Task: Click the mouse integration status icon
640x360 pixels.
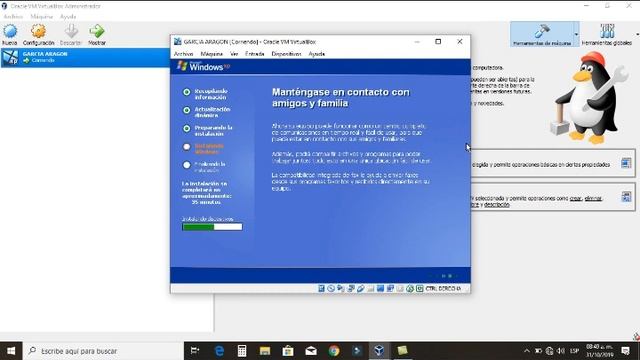Action: pos(410,289)
